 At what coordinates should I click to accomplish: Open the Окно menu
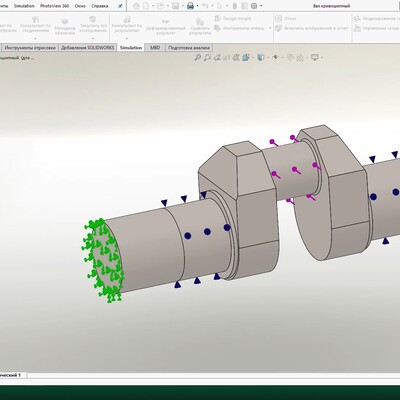click(80, 6)
